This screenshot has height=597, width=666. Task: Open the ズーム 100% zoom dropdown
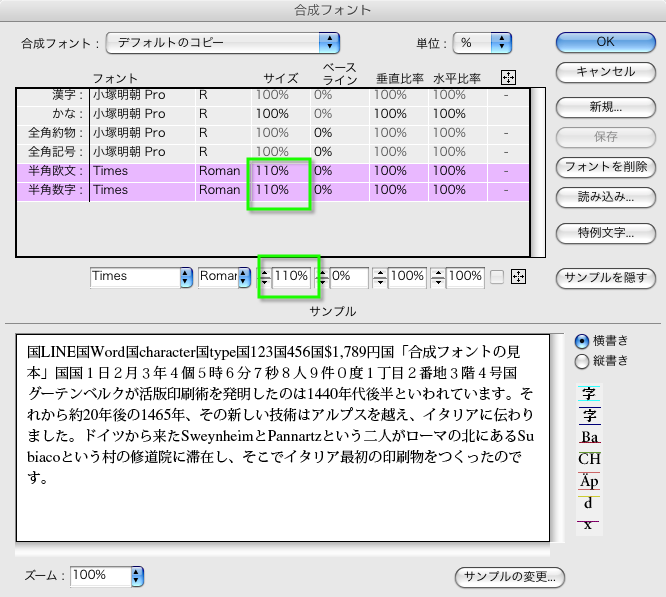point(107,576)
